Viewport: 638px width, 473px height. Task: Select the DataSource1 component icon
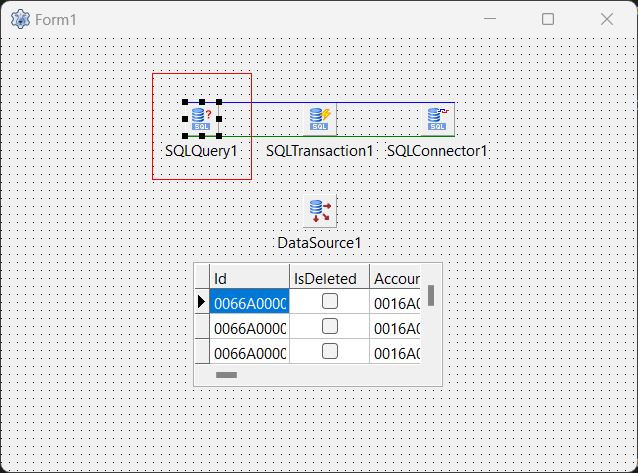click(x=320, y=210)
